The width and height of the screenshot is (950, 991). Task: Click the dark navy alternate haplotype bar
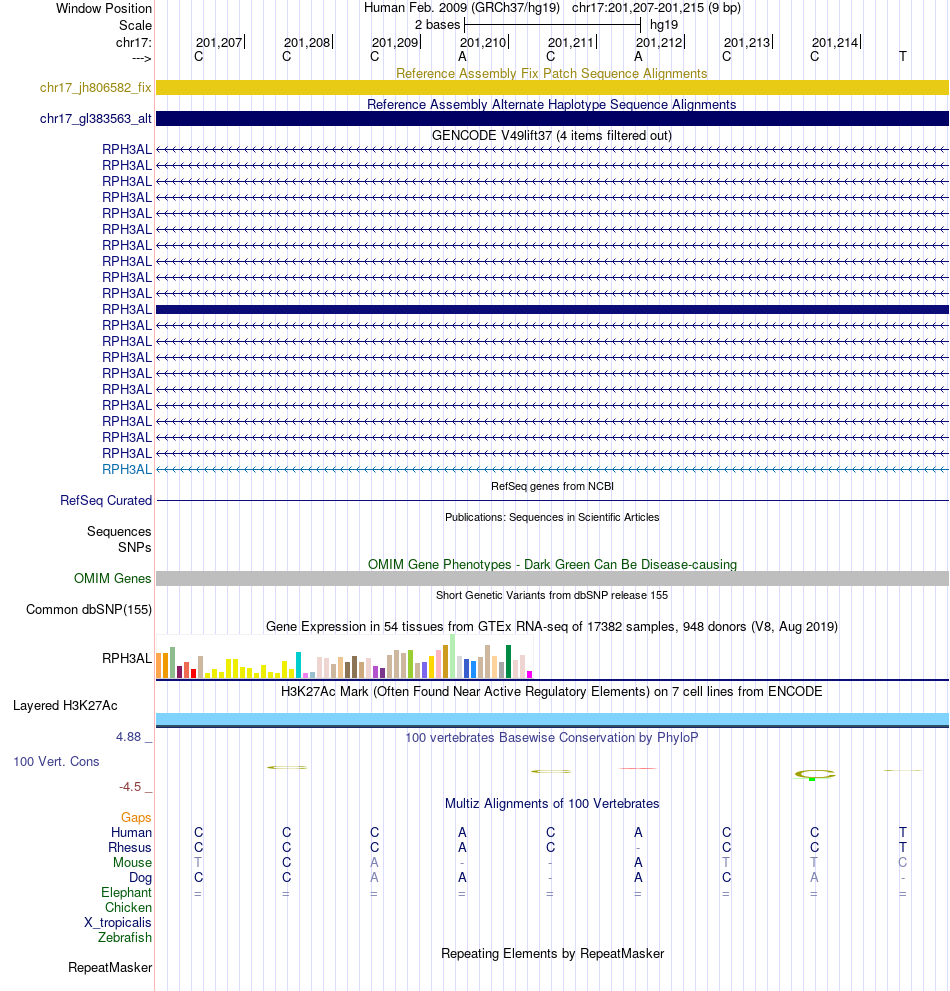(552, 118)
